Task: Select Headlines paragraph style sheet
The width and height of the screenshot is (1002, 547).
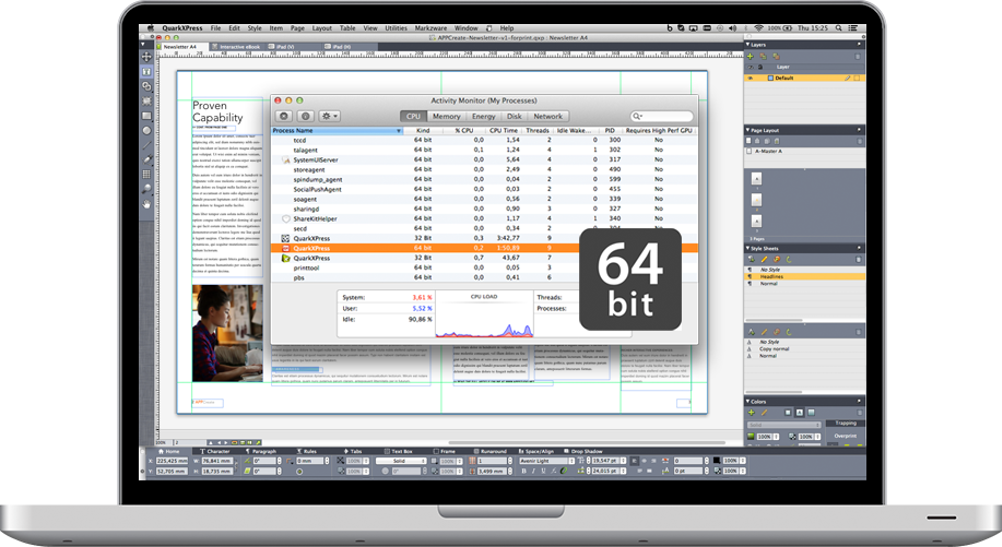Action: click(x=805, y=277)
